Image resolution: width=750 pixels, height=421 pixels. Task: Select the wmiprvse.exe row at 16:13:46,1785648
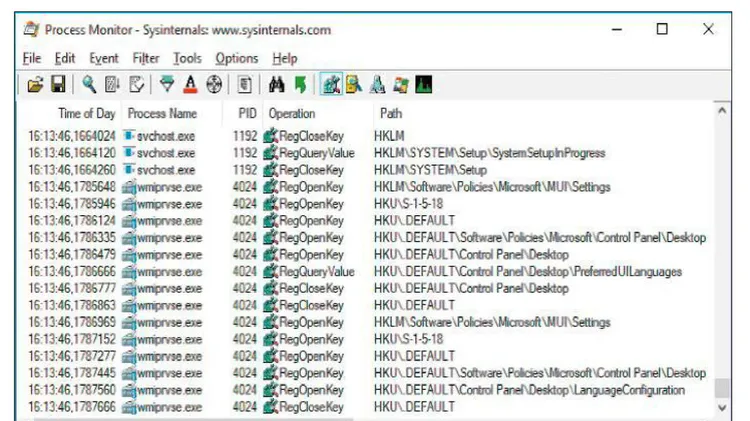point(366,187)
